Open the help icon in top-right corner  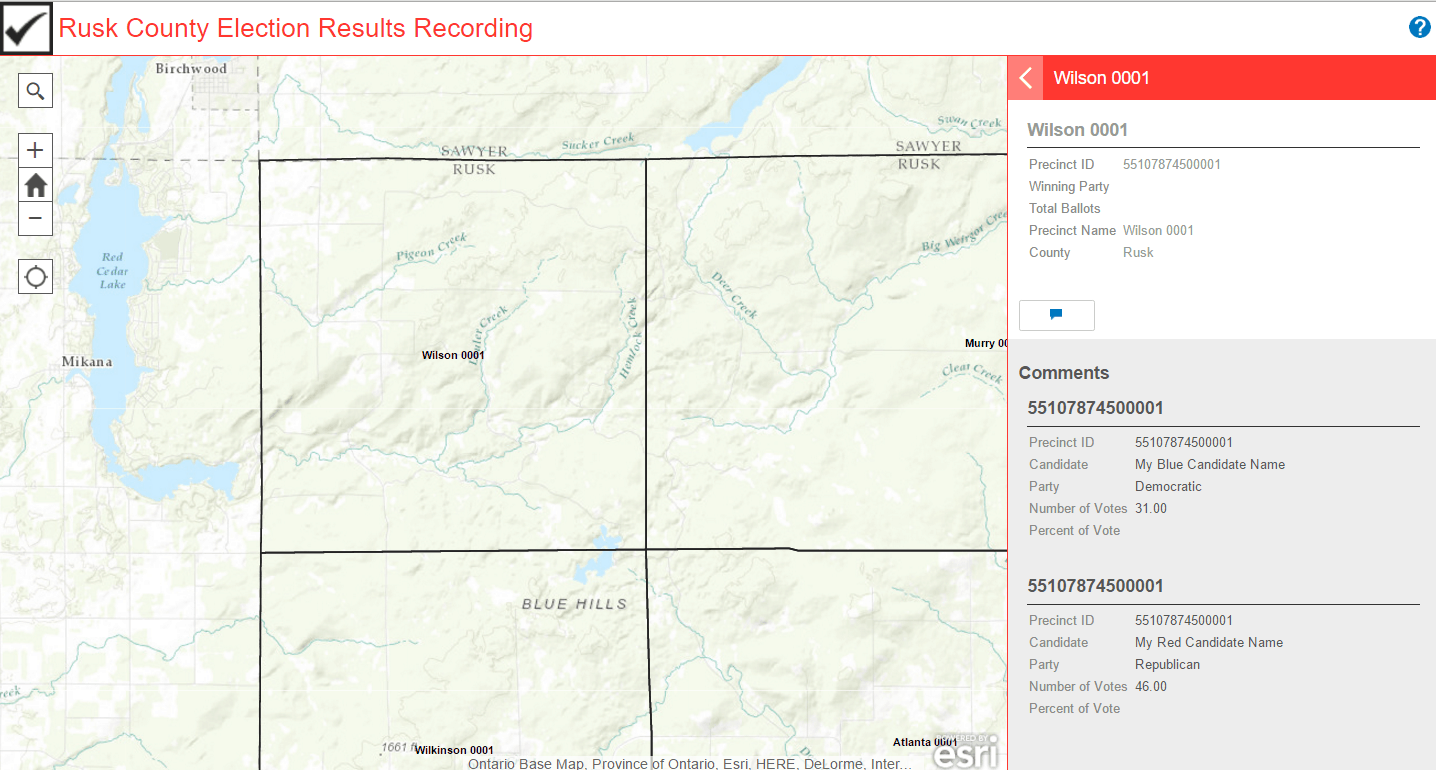click(x=1419, y=27)
